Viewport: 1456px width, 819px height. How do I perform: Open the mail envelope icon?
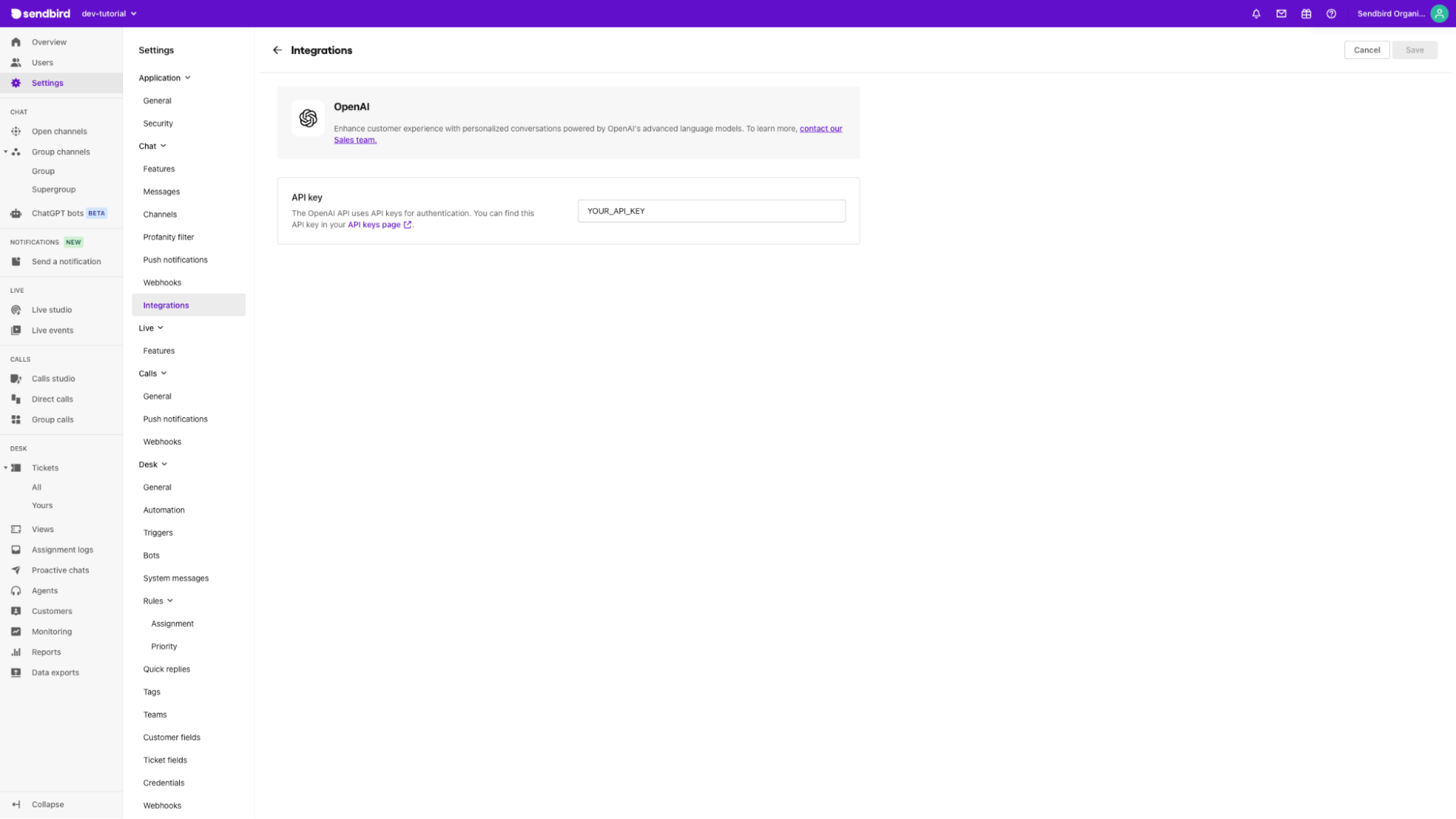[1281, 13]
